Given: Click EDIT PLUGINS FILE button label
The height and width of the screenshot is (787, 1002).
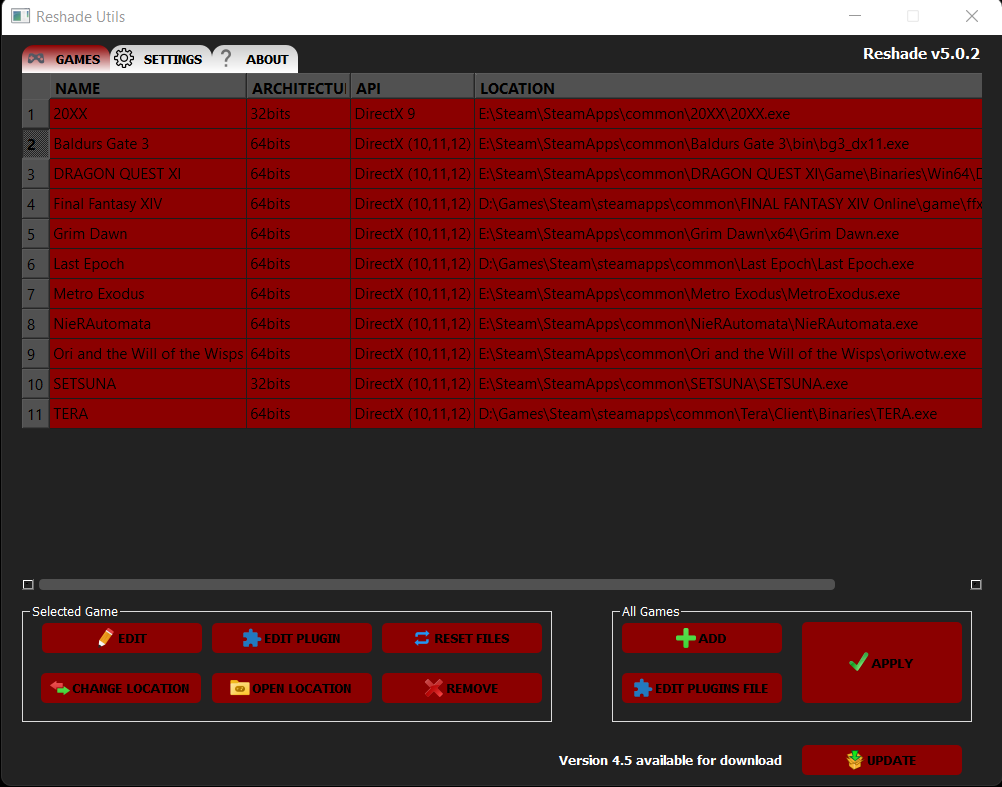Looking at the screenshot, I should click(x=711, y=688).
